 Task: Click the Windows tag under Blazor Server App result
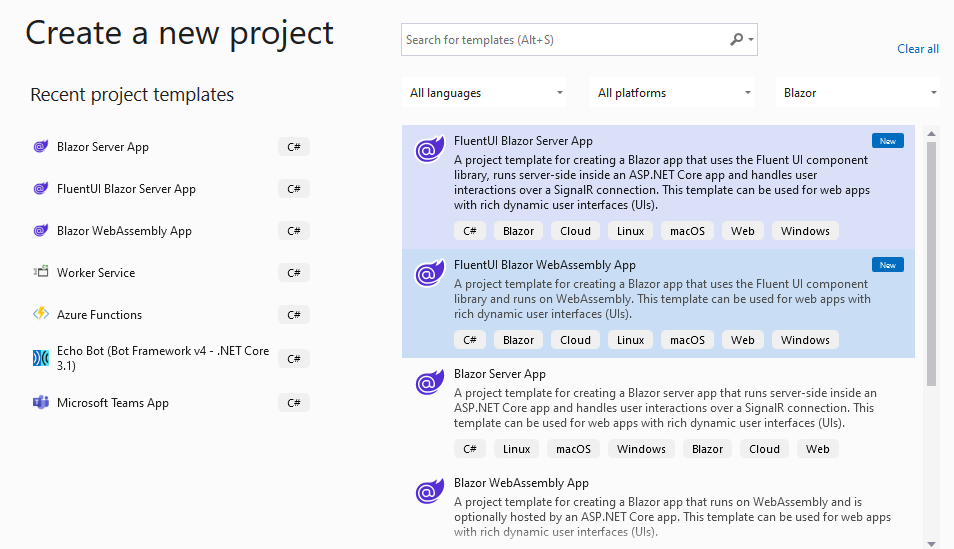641,449
